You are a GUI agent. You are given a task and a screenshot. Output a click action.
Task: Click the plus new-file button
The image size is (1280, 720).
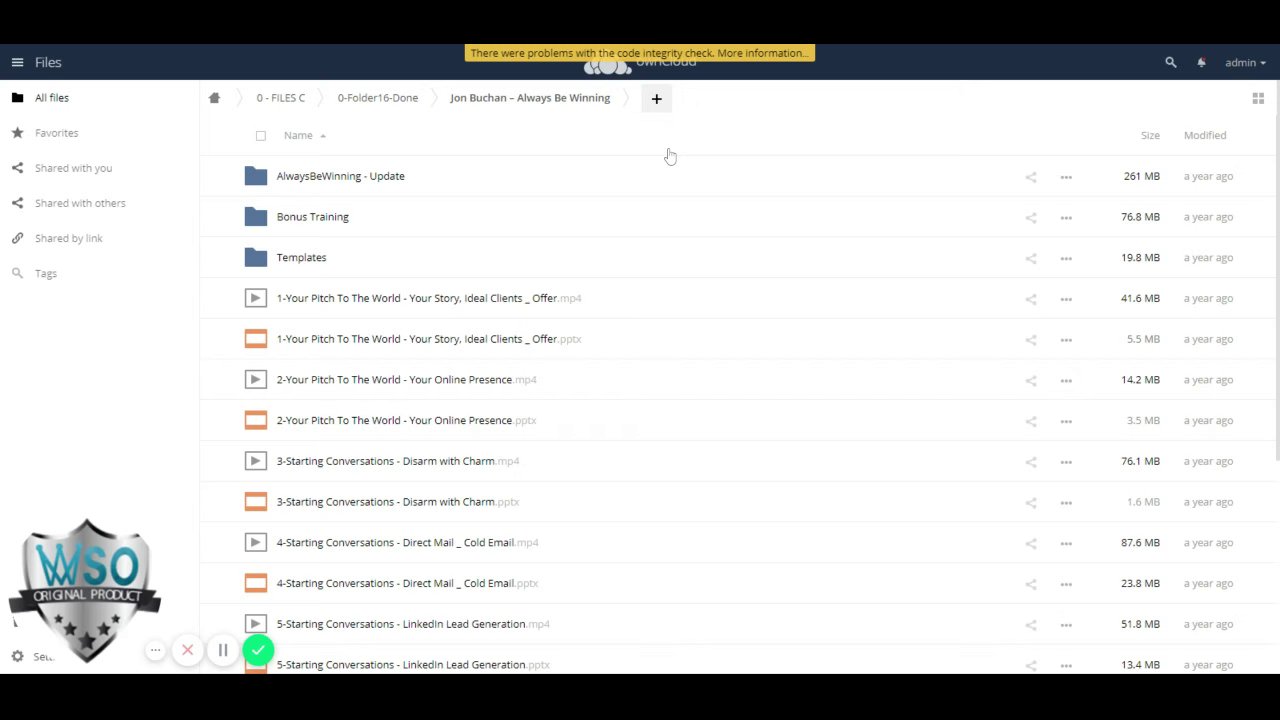[x=657, y=98]
